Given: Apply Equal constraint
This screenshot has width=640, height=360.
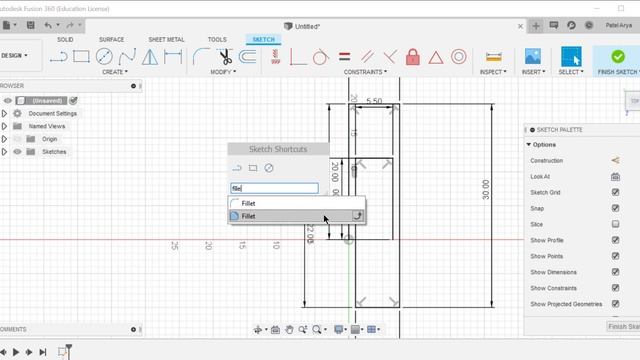Looking at the screenshot, I should coord(344,57).
